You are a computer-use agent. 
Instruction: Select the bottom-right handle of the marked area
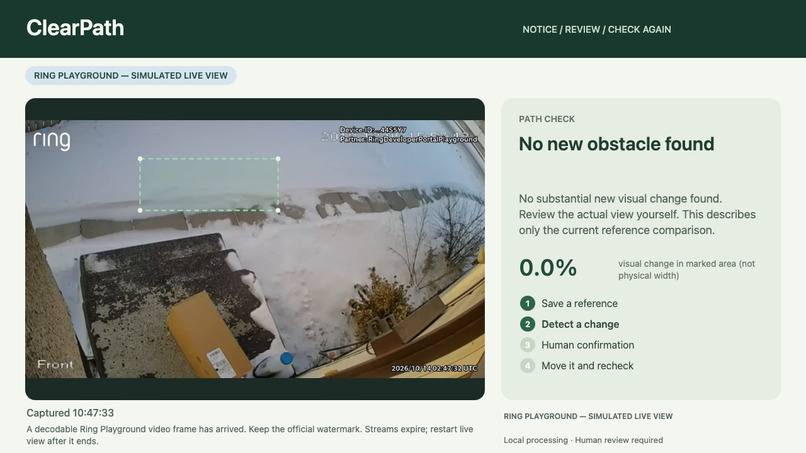click(x=278, y=210)
